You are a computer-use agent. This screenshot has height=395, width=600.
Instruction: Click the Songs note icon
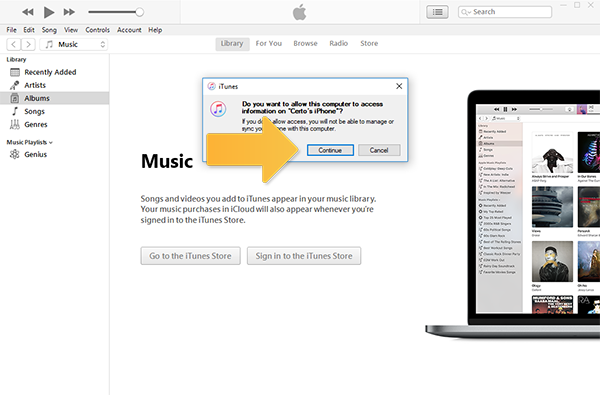tap(15, 111)
